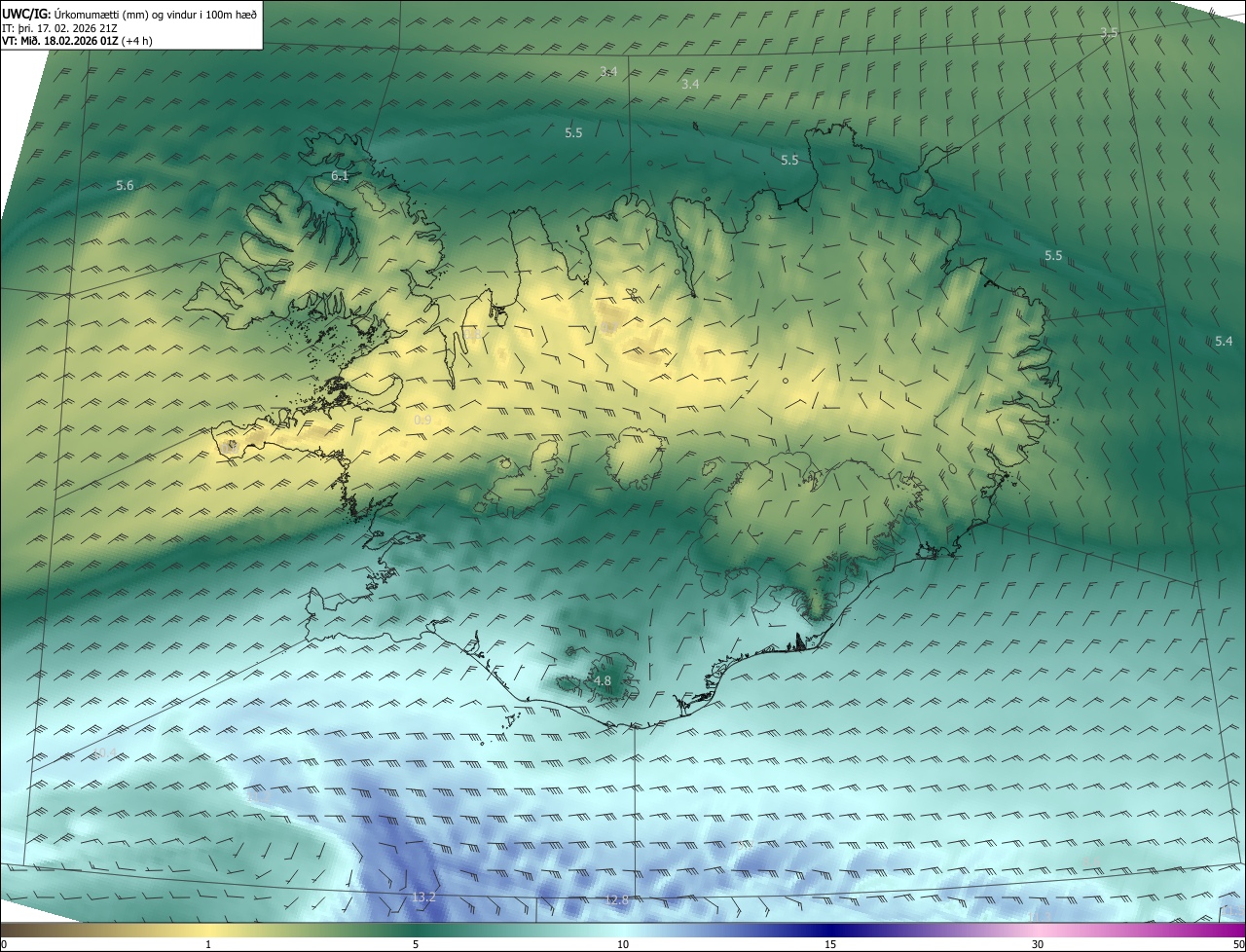1246x952 pixels.
Task: Click the colour scale tick labelled 1
Action: tap(208, 944)
